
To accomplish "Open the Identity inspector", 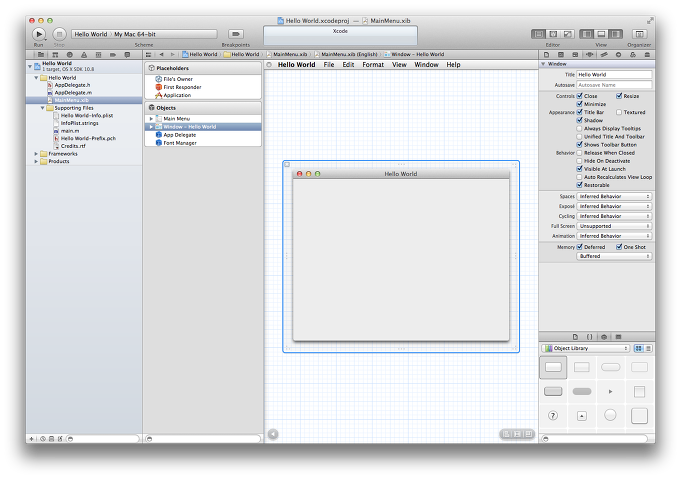I will point(575,55).
